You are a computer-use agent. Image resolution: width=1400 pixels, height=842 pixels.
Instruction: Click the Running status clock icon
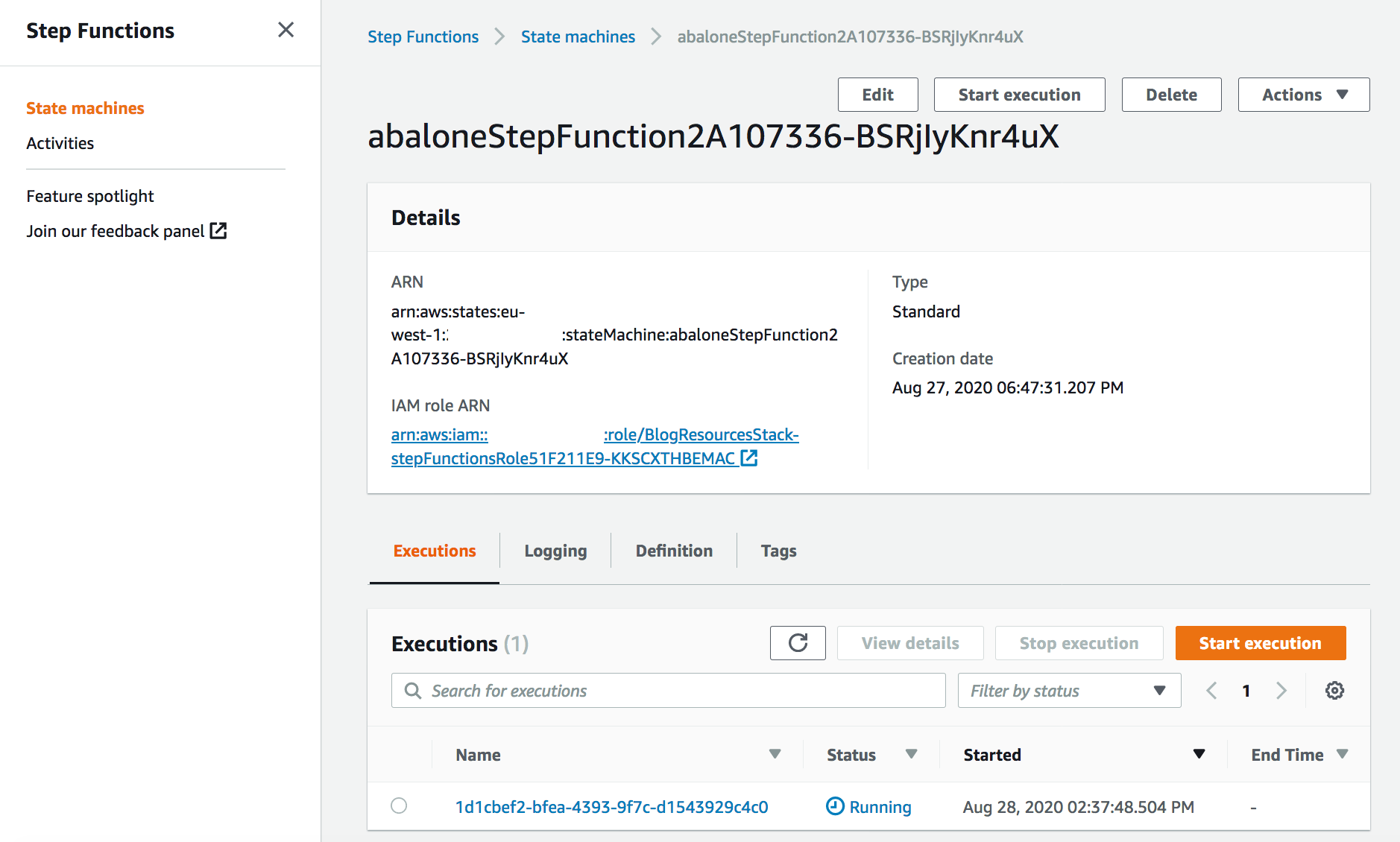835,806
